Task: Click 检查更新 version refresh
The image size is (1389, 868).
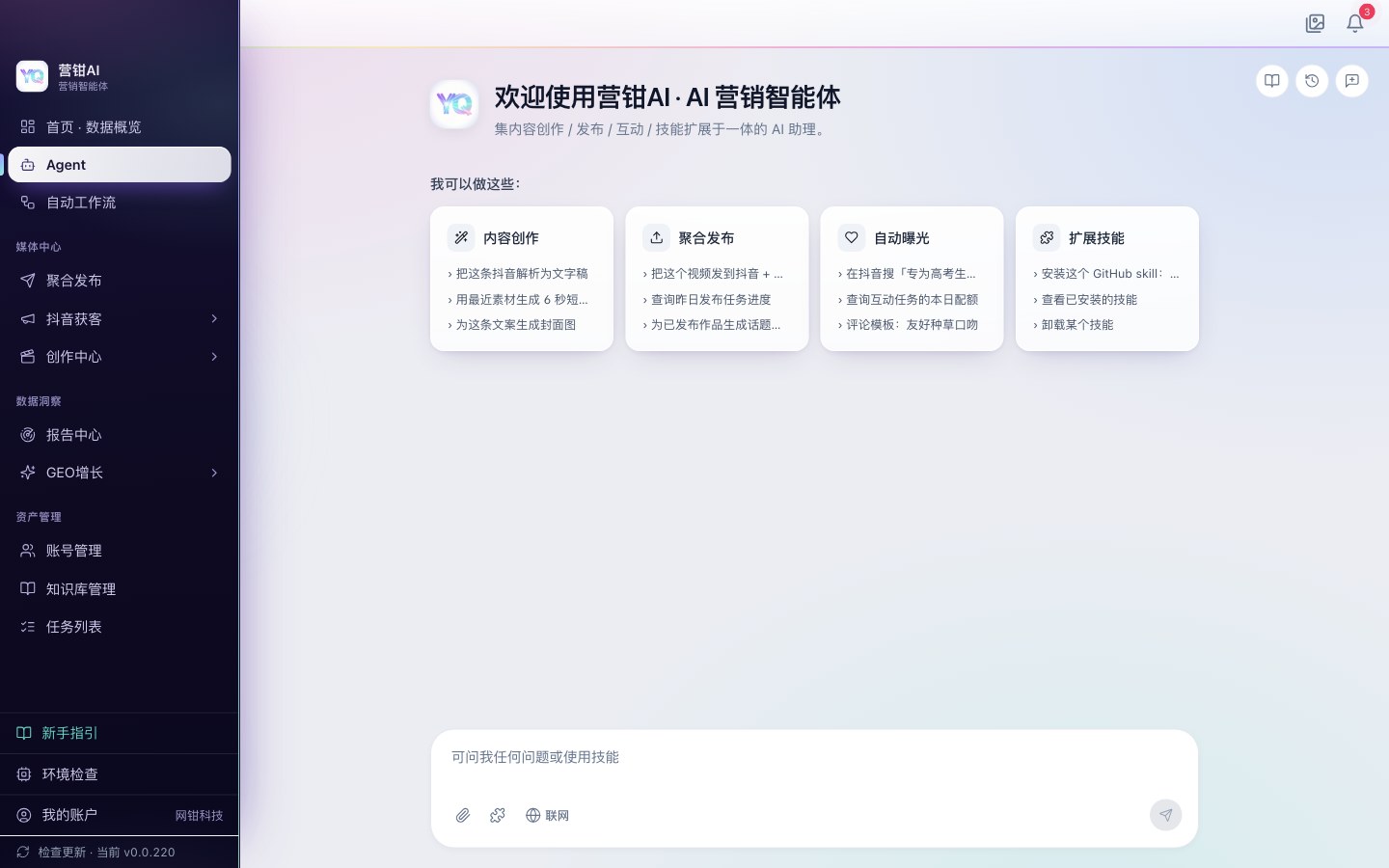Action: click(x=120, y=853)
